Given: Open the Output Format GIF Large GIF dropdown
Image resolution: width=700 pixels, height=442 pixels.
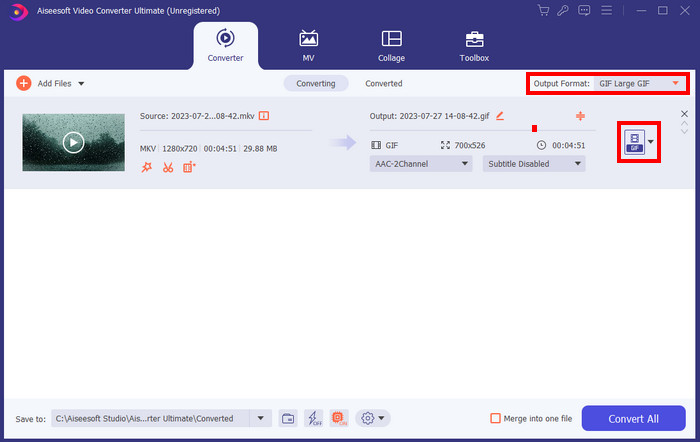Looking at the screenshot, I should (639, 83).
